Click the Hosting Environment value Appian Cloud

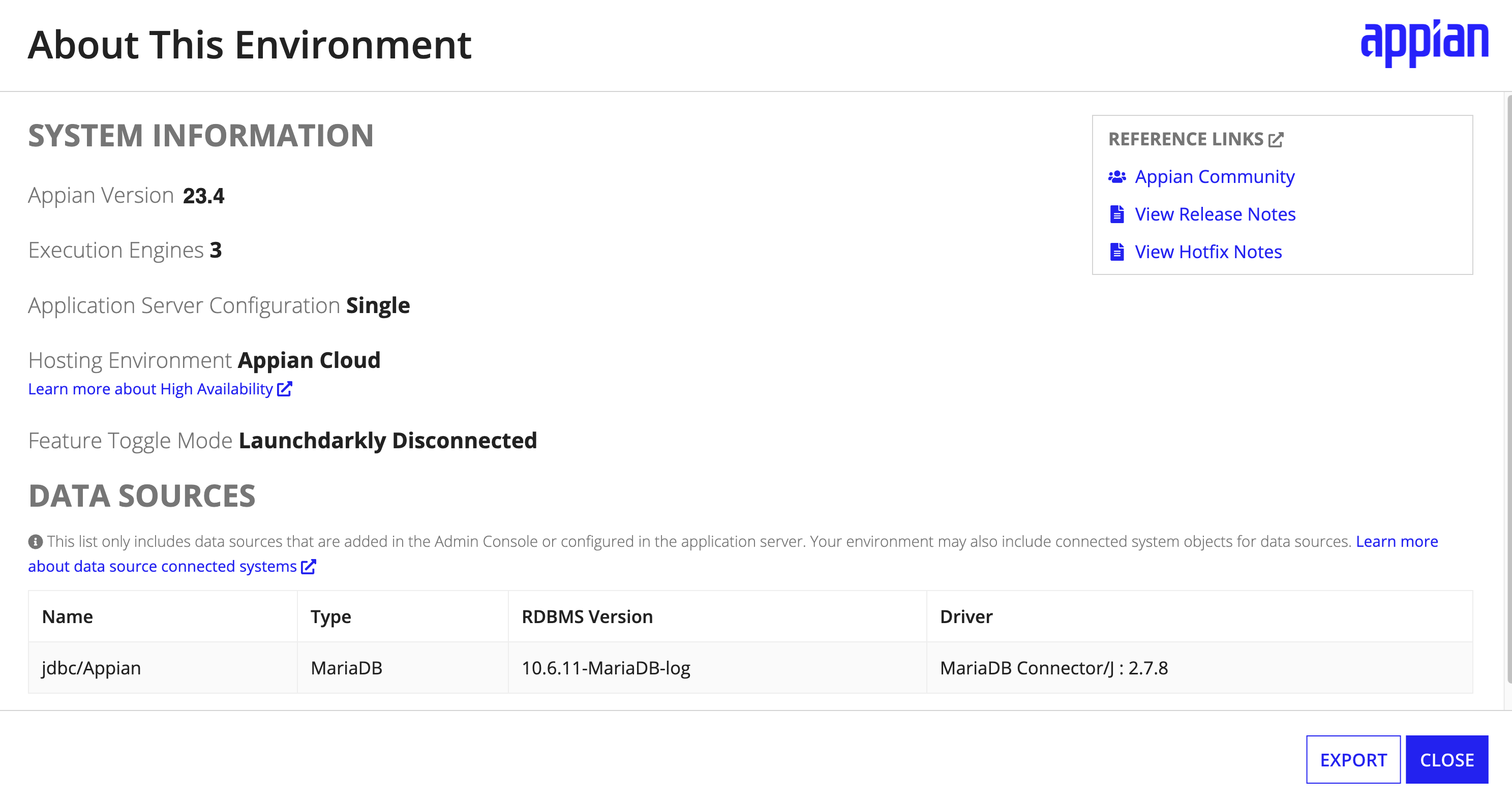309,360
